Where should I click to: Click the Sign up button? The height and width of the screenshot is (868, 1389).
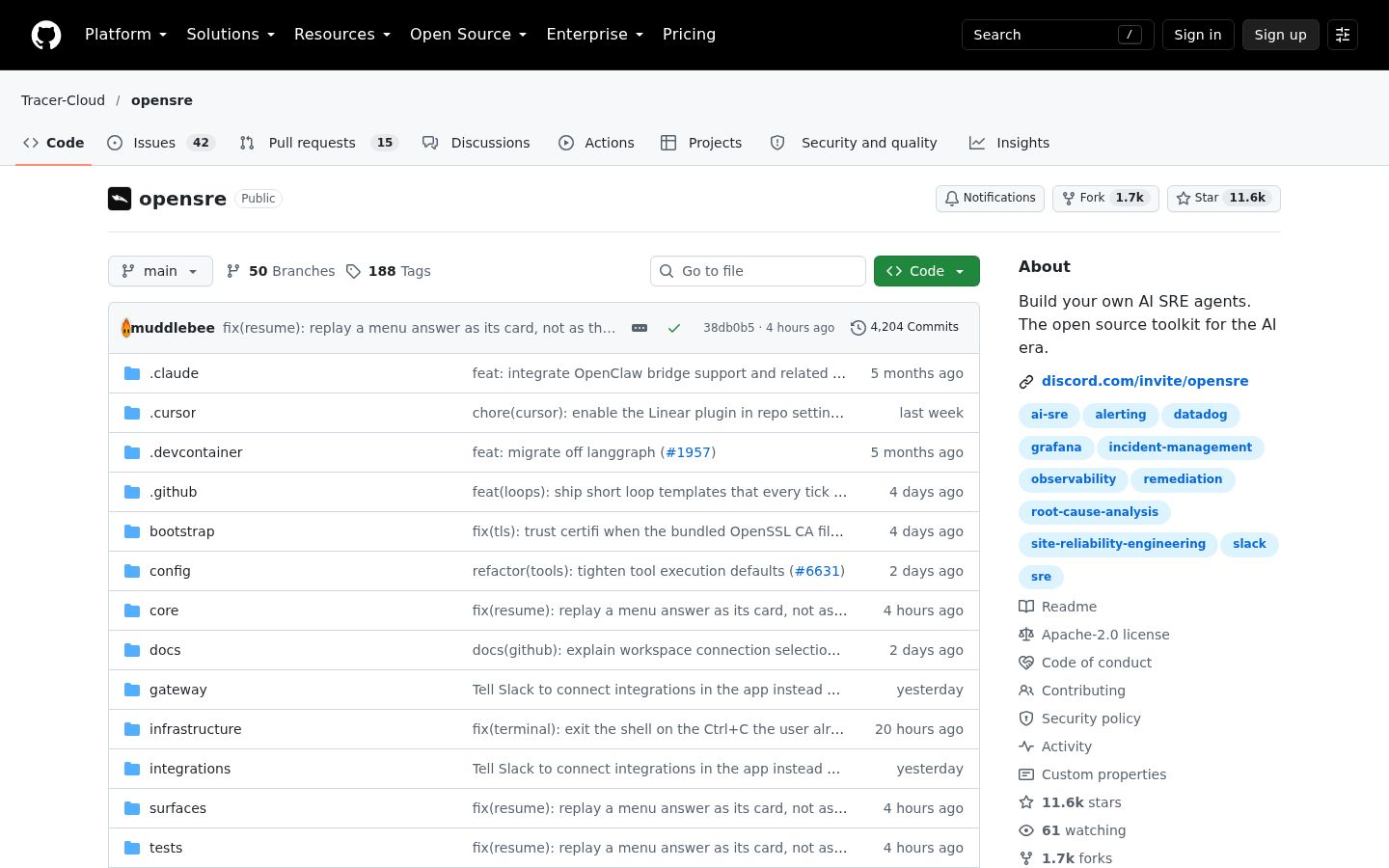1281,35
